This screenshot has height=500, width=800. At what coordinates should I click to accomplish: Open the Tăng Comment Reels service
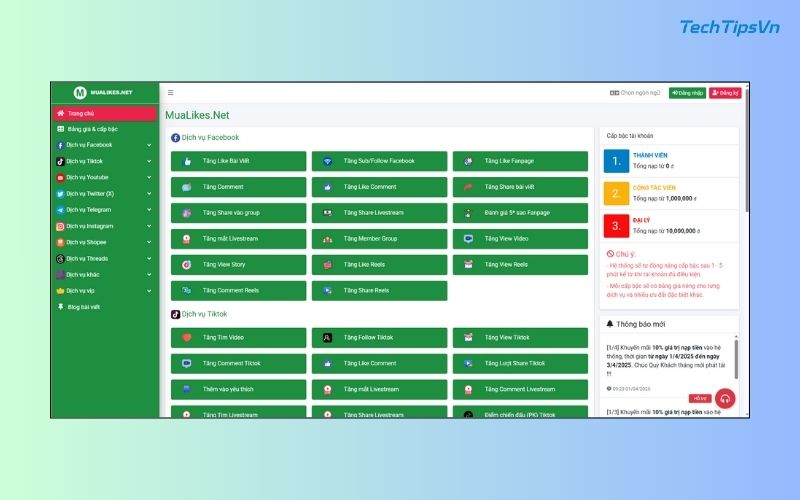click(238, 291)
